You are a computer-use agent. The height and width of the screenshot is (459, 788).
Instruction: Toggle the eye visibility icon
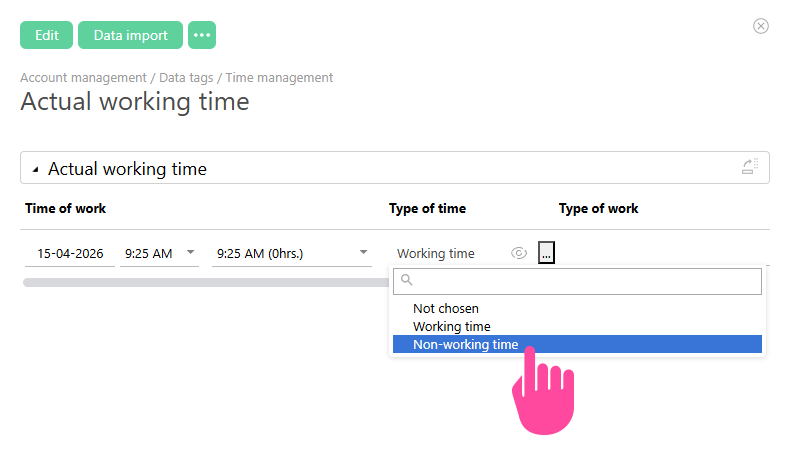[518, 254]
